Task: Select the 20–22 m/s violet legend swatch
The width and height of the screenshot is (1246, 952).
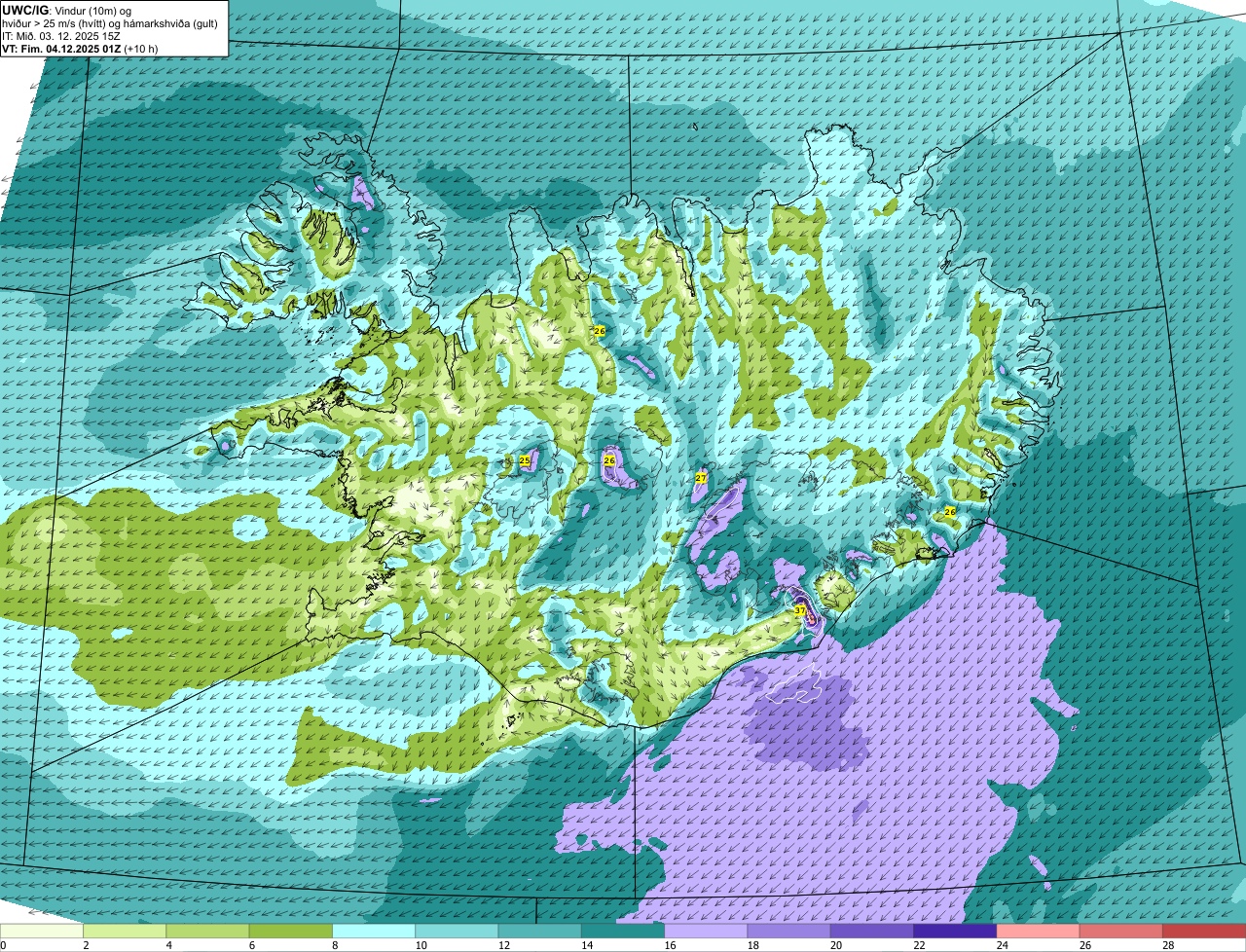Action: 872,931
